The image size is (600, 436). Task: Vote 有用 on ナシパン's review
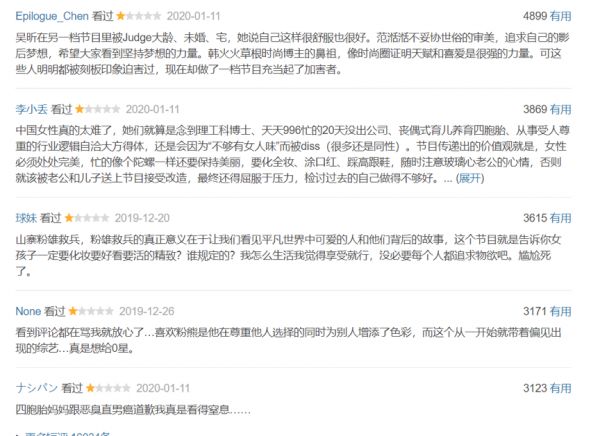[561, 388]
